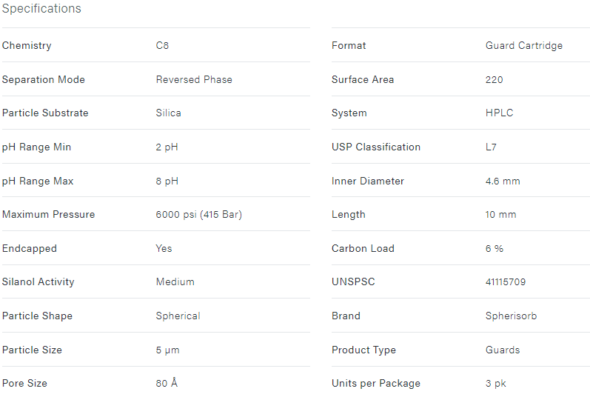Select the Spherisorb brand value
Viewport: 590px width, 400px height.
click(x=511, y=316)
